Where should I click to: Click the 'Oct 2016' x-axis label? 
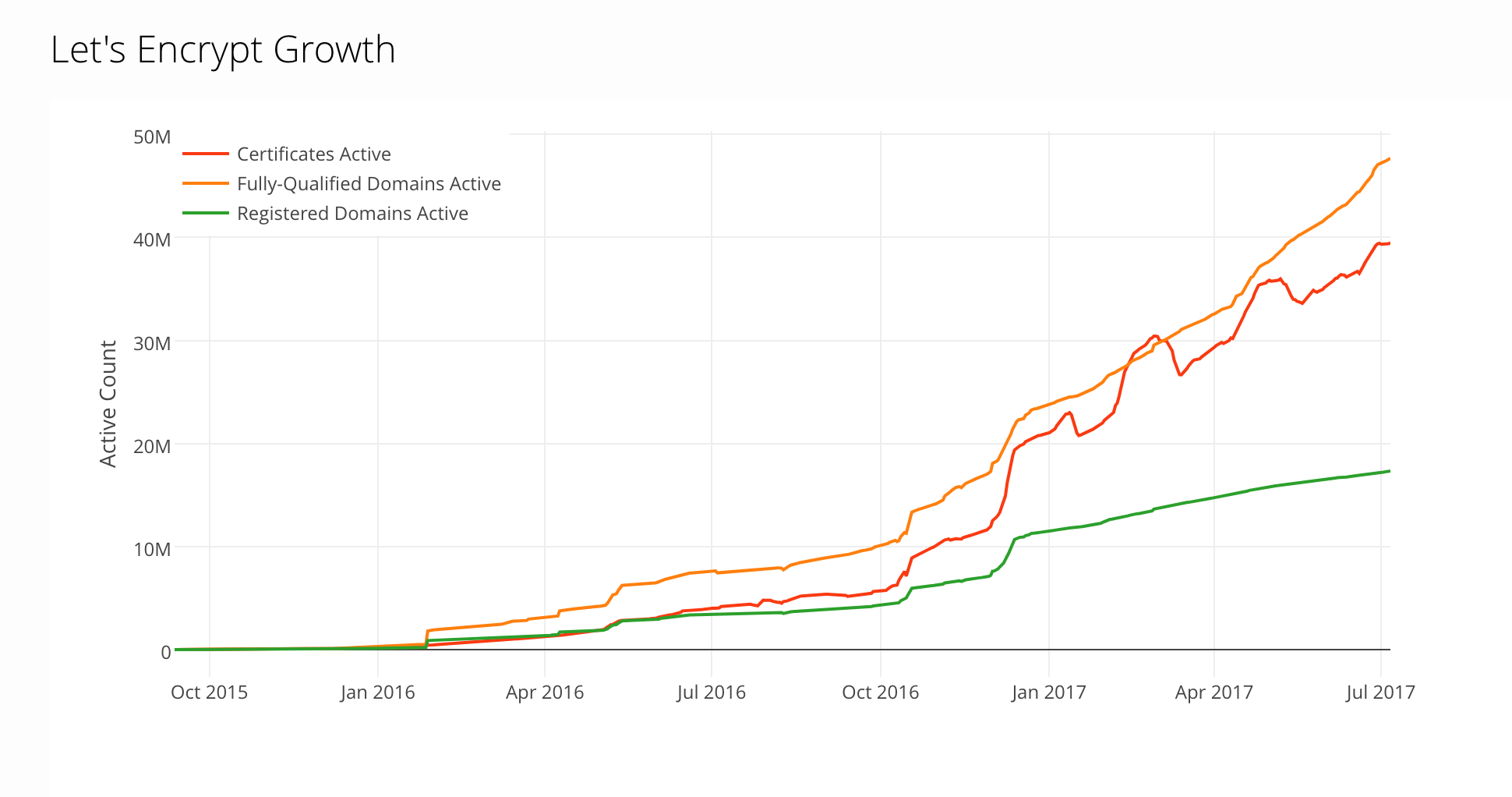coord(881,692)
